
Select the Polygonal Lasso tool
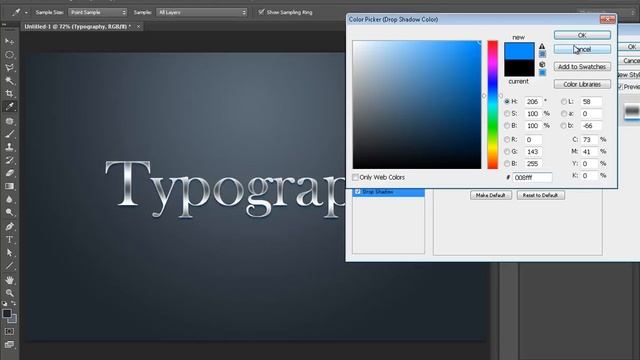[9, 68]
